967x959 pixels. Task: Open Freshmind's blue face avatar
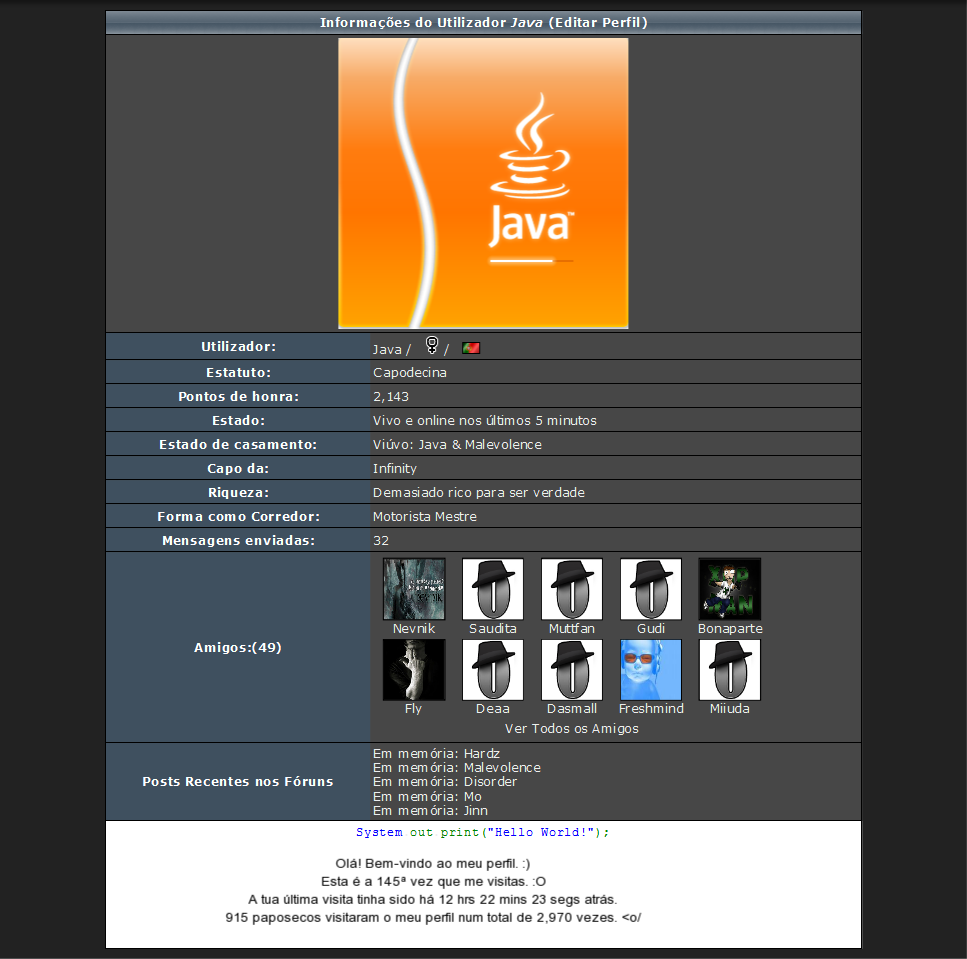pos(651,669)
